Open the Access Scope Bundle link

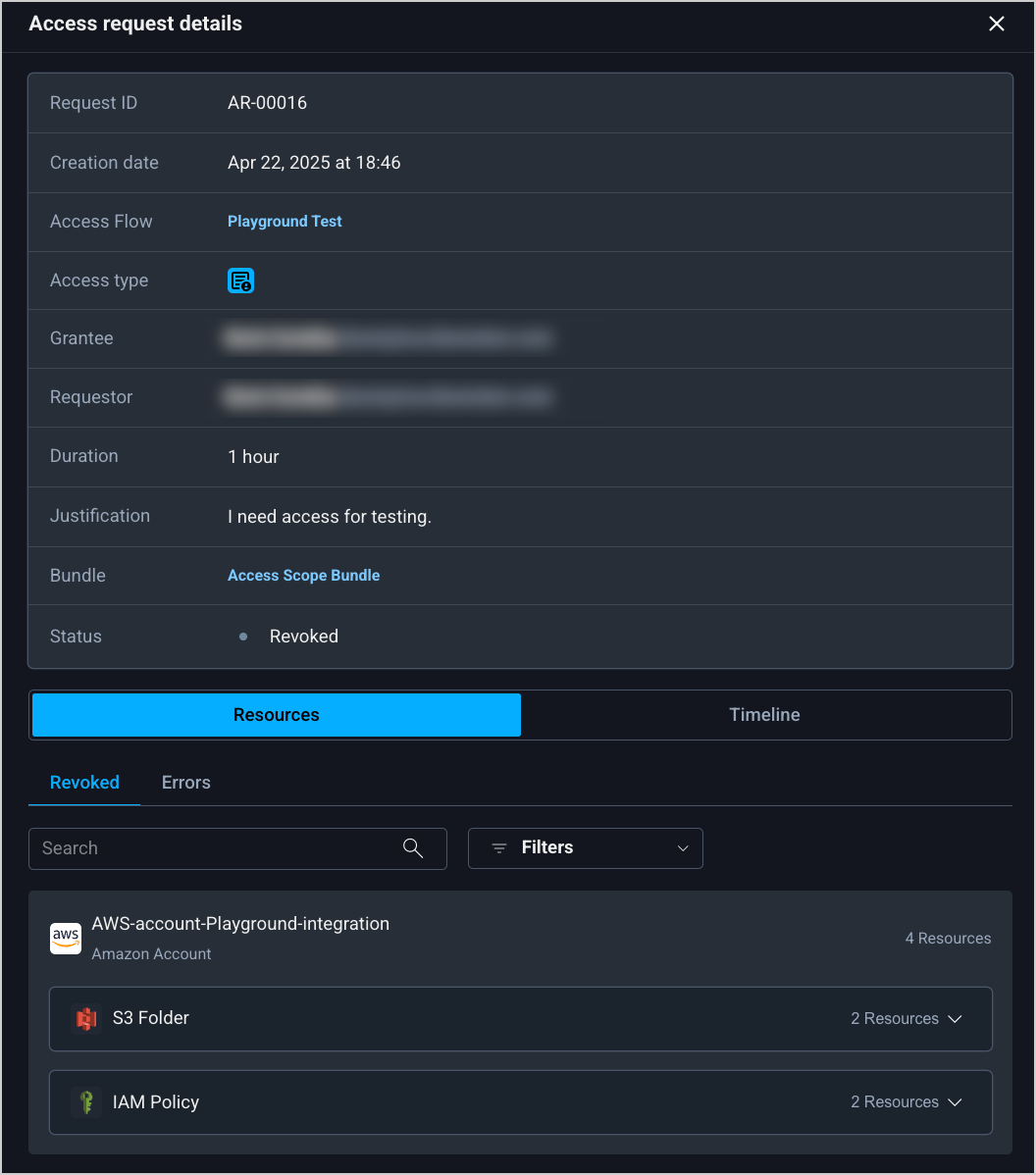point(303,576)
